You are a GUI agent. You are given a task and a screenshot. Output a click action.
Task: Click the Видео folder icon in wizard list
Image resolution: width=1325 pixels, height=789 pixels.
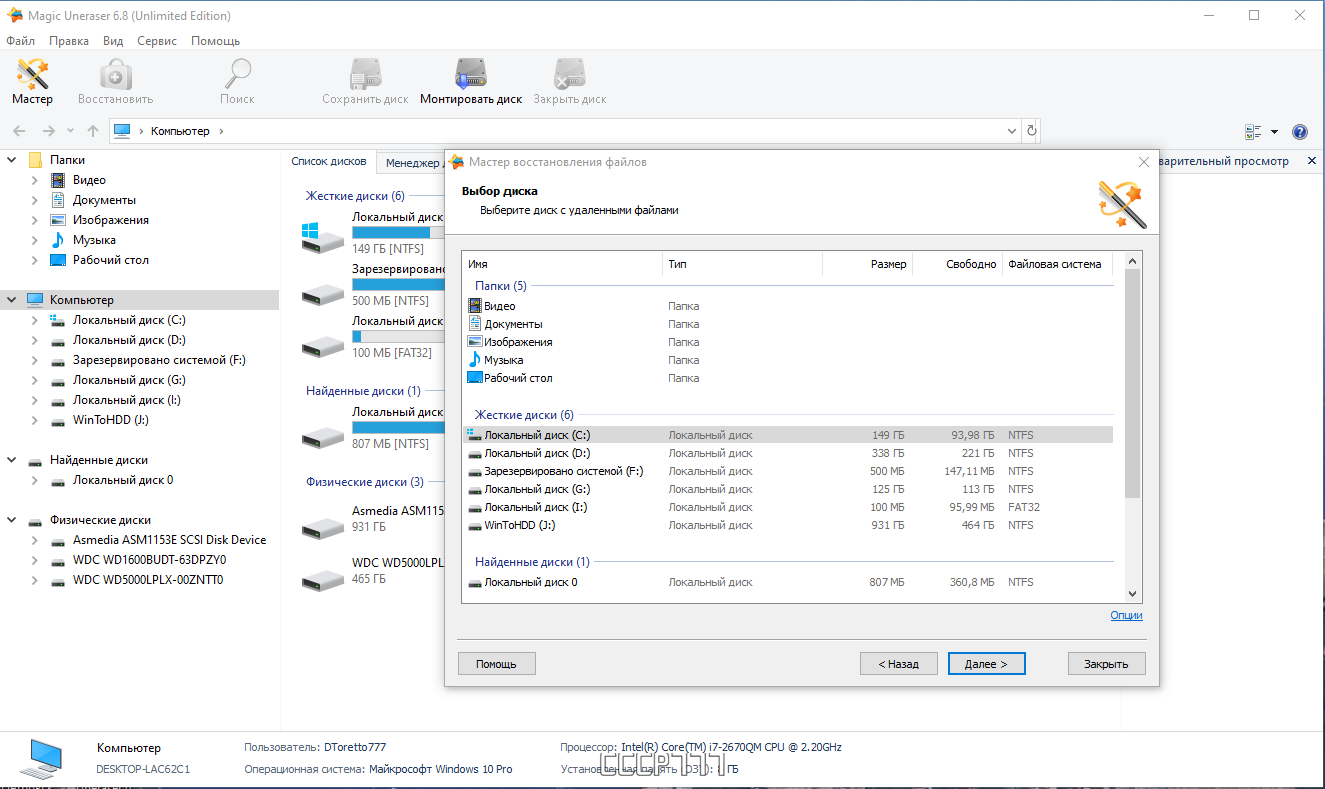475,306
